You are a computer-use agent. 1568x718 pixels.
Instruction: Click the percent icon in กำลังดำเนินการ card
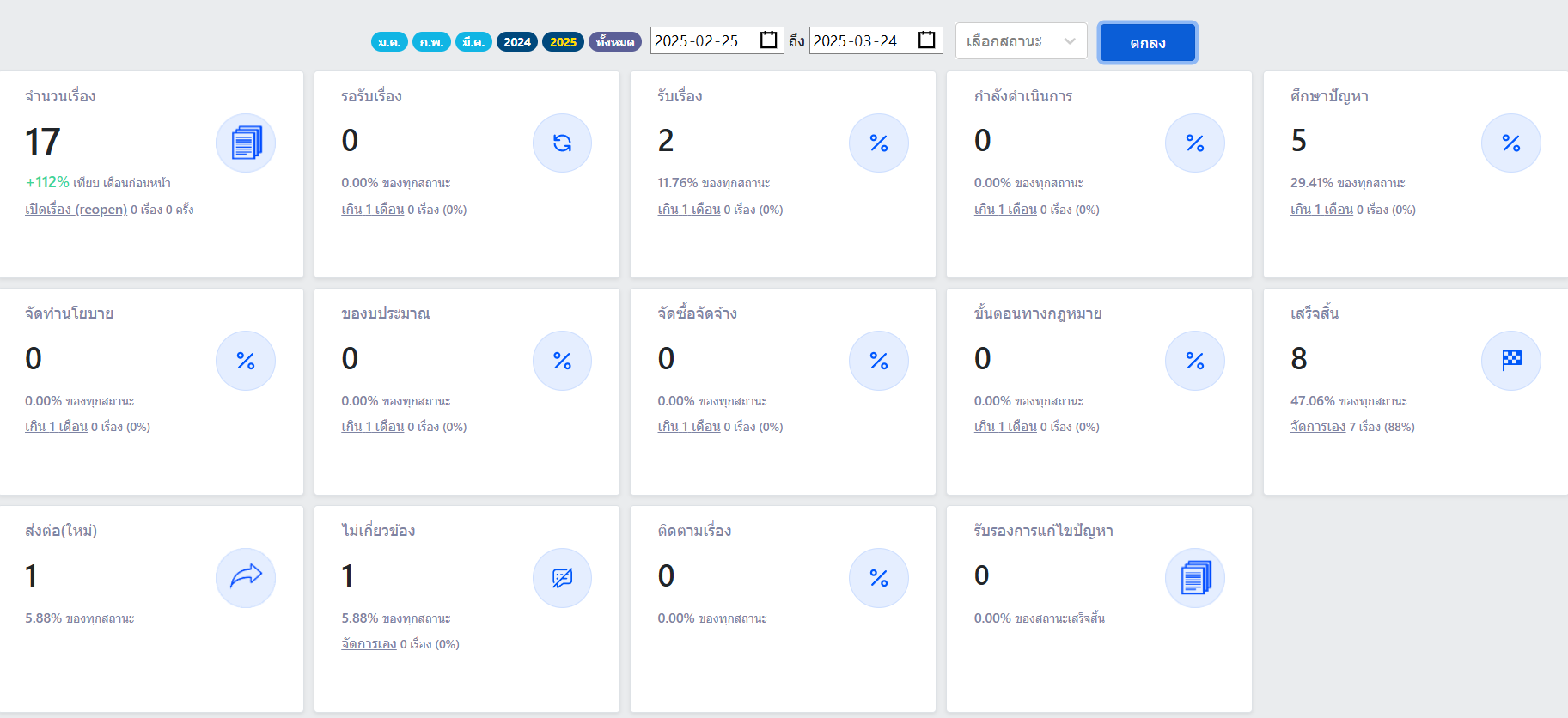coord(1195,143)
